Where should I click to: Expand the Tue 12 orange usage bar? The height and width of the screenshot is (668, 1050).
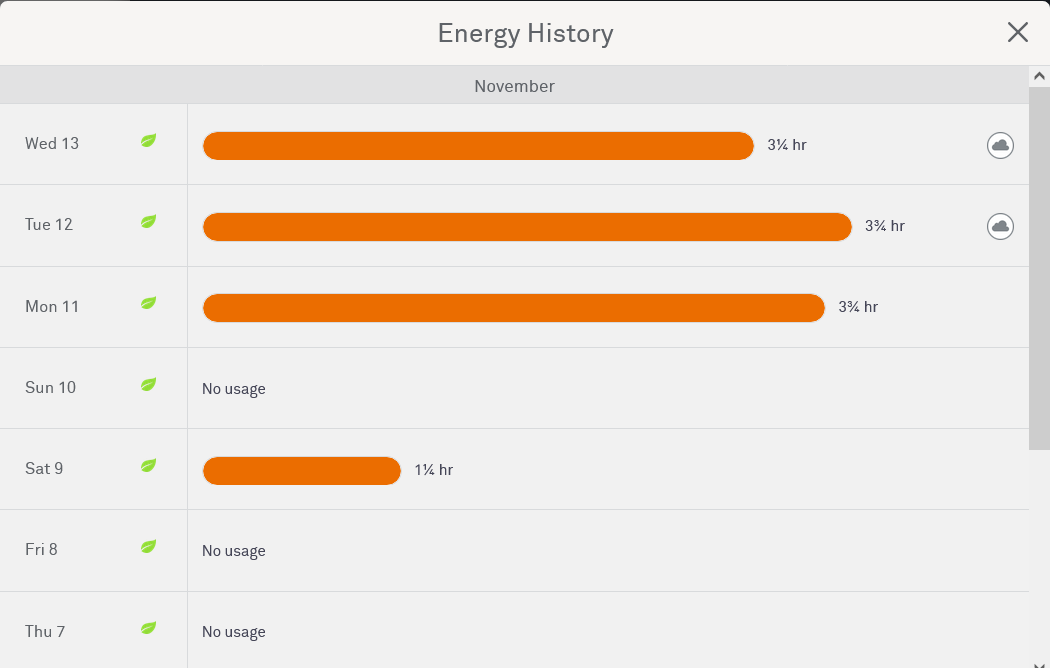[x=527, y=227]
